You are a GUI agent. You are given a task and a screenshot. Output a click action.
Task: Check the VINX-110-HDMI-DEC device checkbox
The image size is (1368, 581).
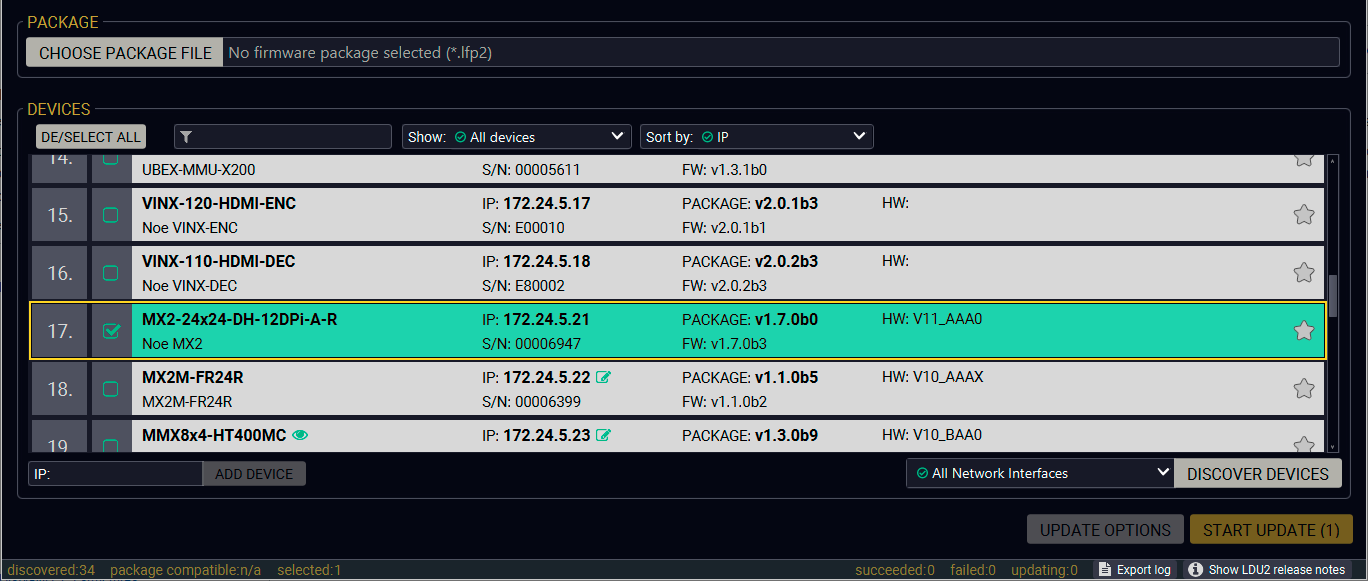click(111, 273)
